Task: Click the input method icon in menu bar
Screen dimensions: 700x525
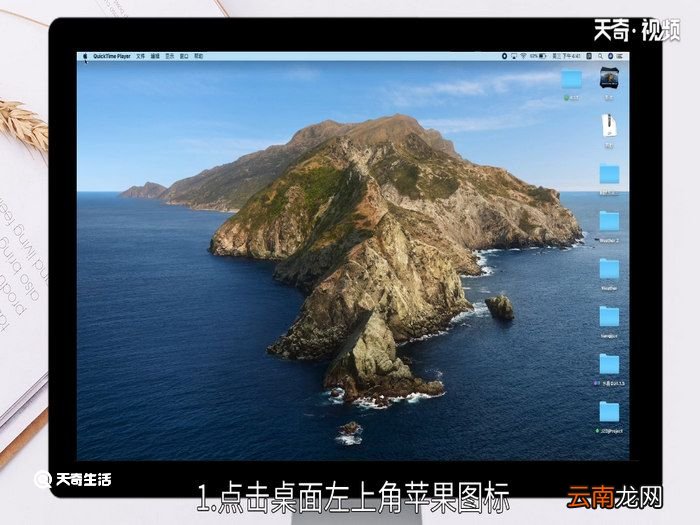Action: point(589,56)
